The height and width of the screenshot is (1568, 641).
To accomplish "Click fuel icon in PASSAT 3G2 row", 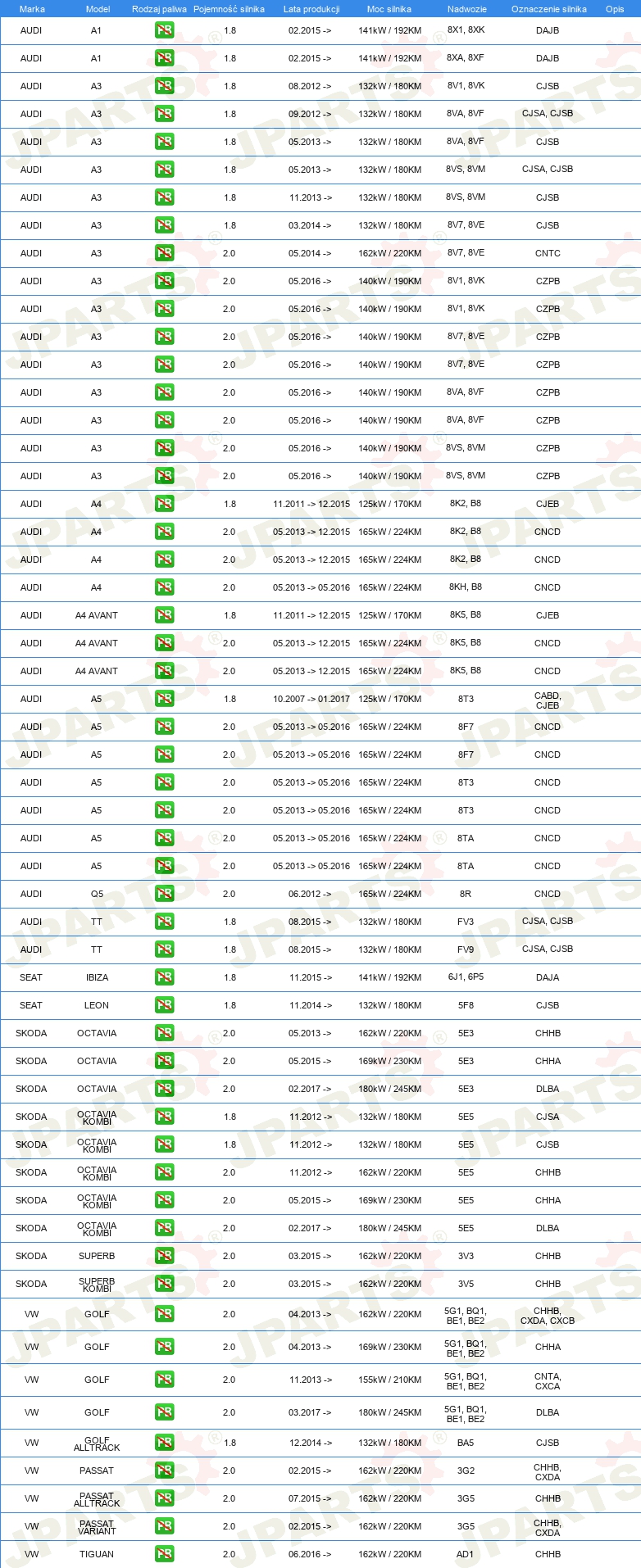I will [x=164, y=1471].
